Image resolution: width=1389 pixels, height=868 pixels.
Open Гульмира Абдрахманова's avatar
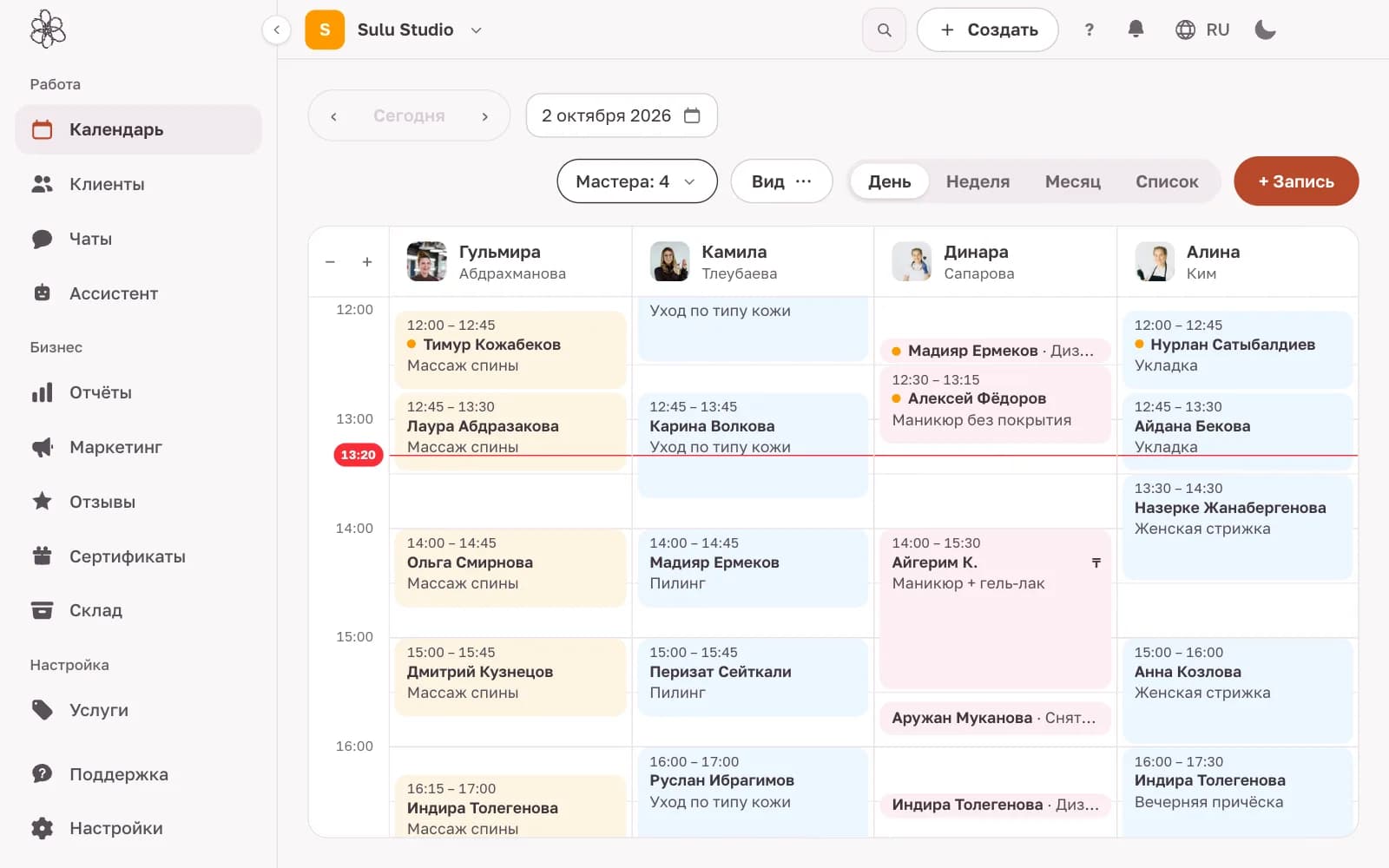427,261
